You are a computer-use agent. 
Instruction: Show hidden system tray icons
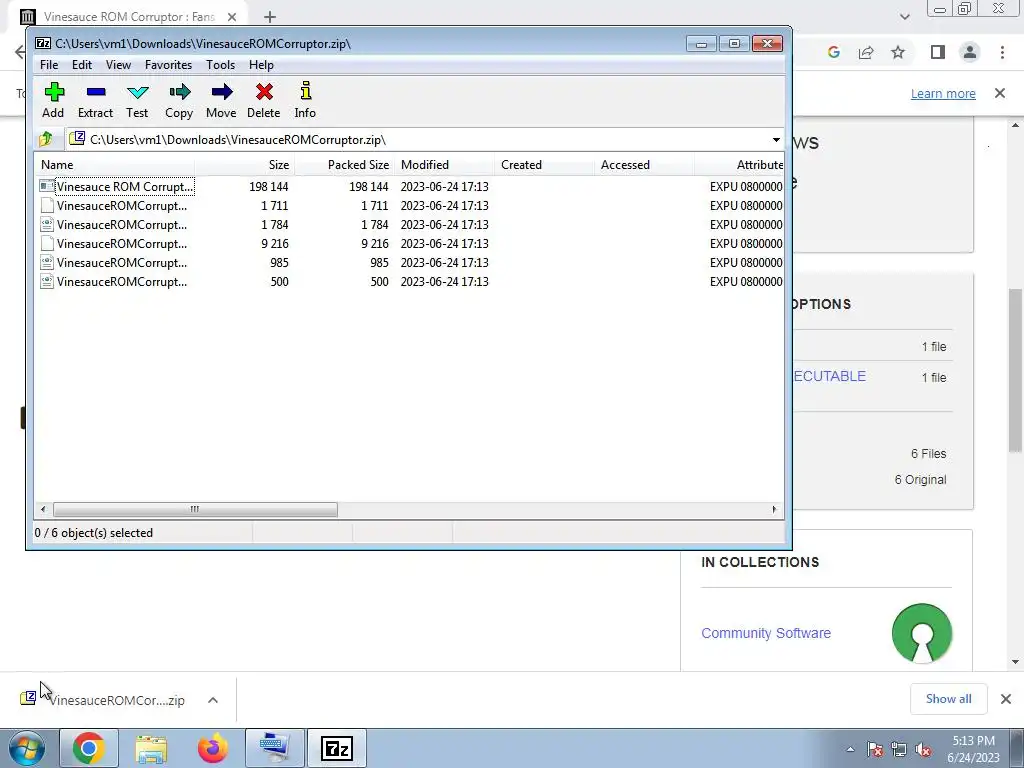click(850, 749)
